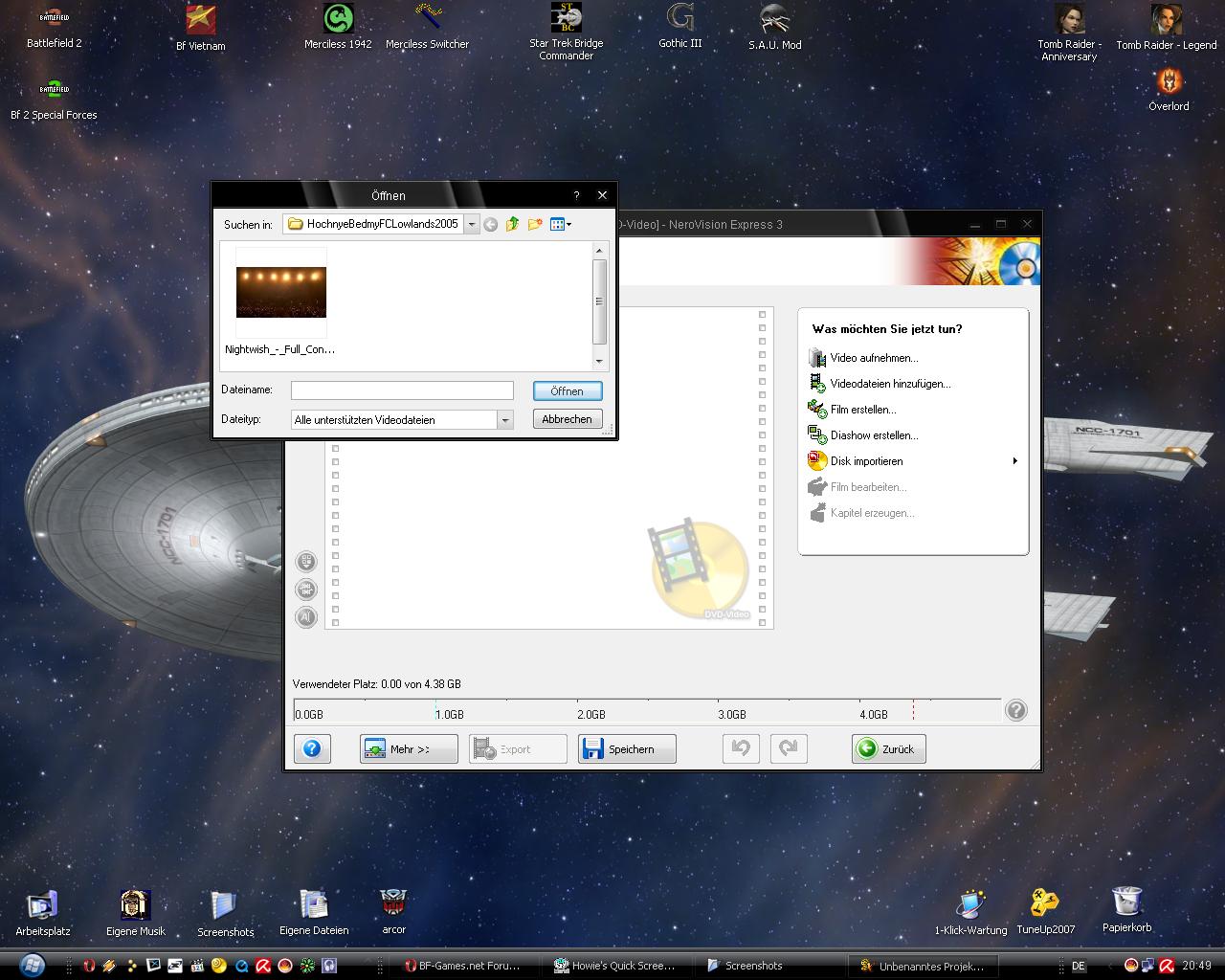This screenshot has width=1225, height=980.
Task: Select the Nightwish video thumbnail
Action: [280, 293]
